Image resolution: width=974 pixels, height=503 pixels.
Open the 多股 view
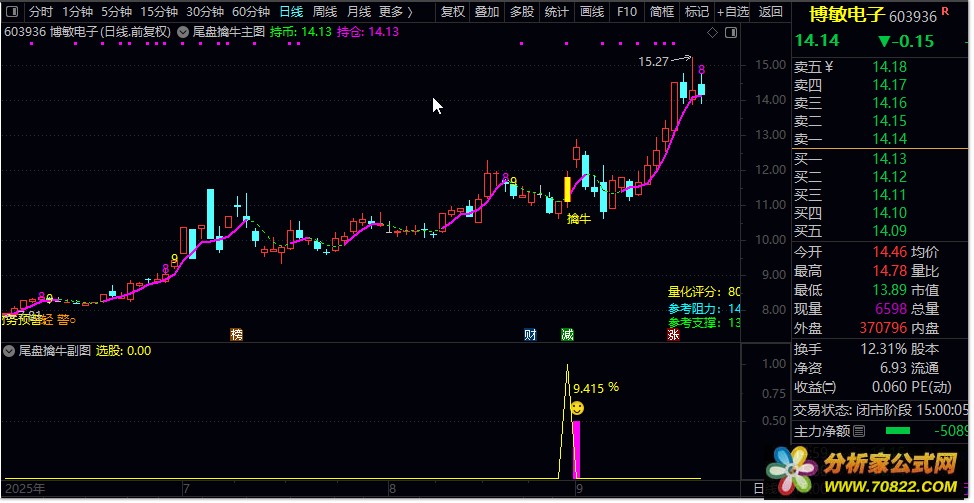tap(522, 11)
